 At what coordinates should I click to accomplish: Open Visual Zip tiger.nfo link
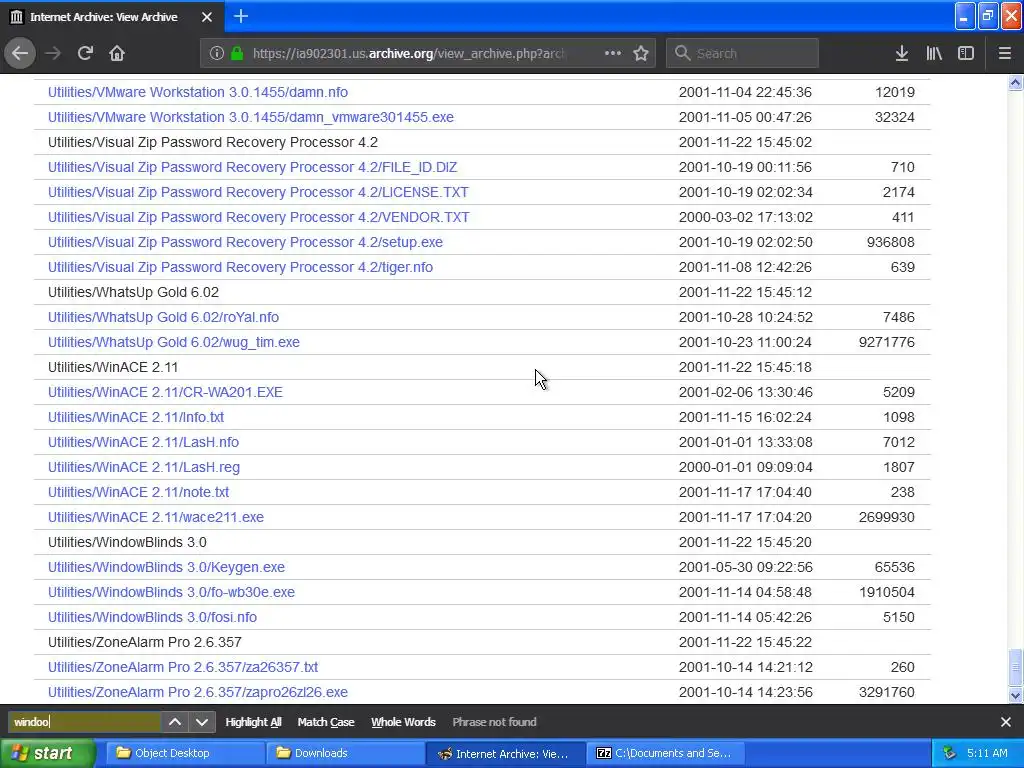[x=240, y=267]
